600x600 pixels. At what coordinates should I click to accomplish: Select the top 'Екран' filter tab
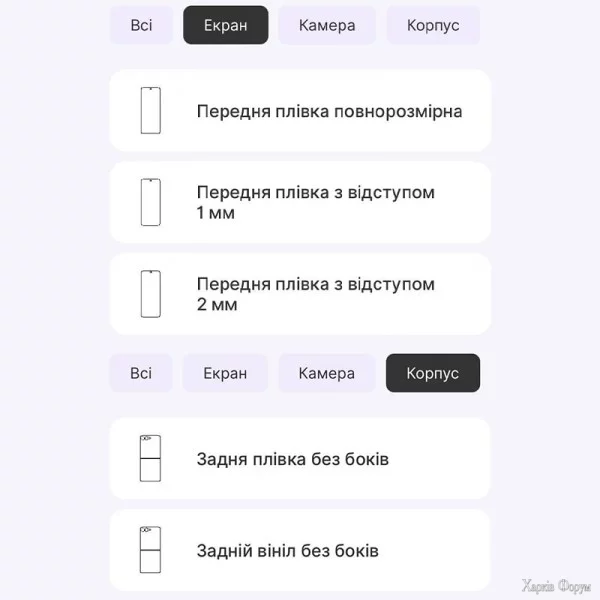pyautogui.click(x=225, y=25)
